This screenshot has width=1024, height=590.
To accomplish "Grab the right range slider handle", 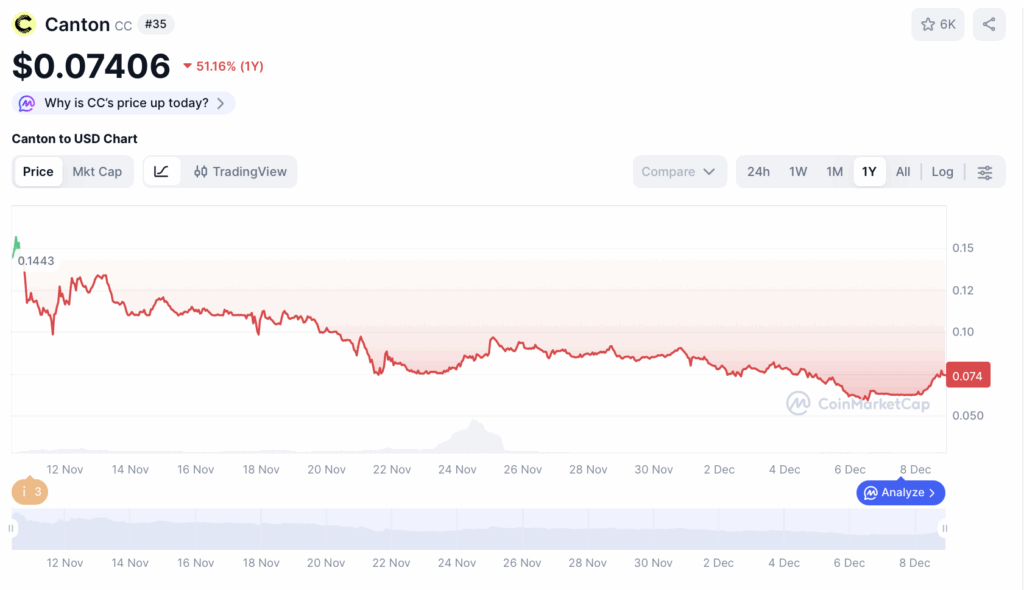I will [x=944, y=528].
